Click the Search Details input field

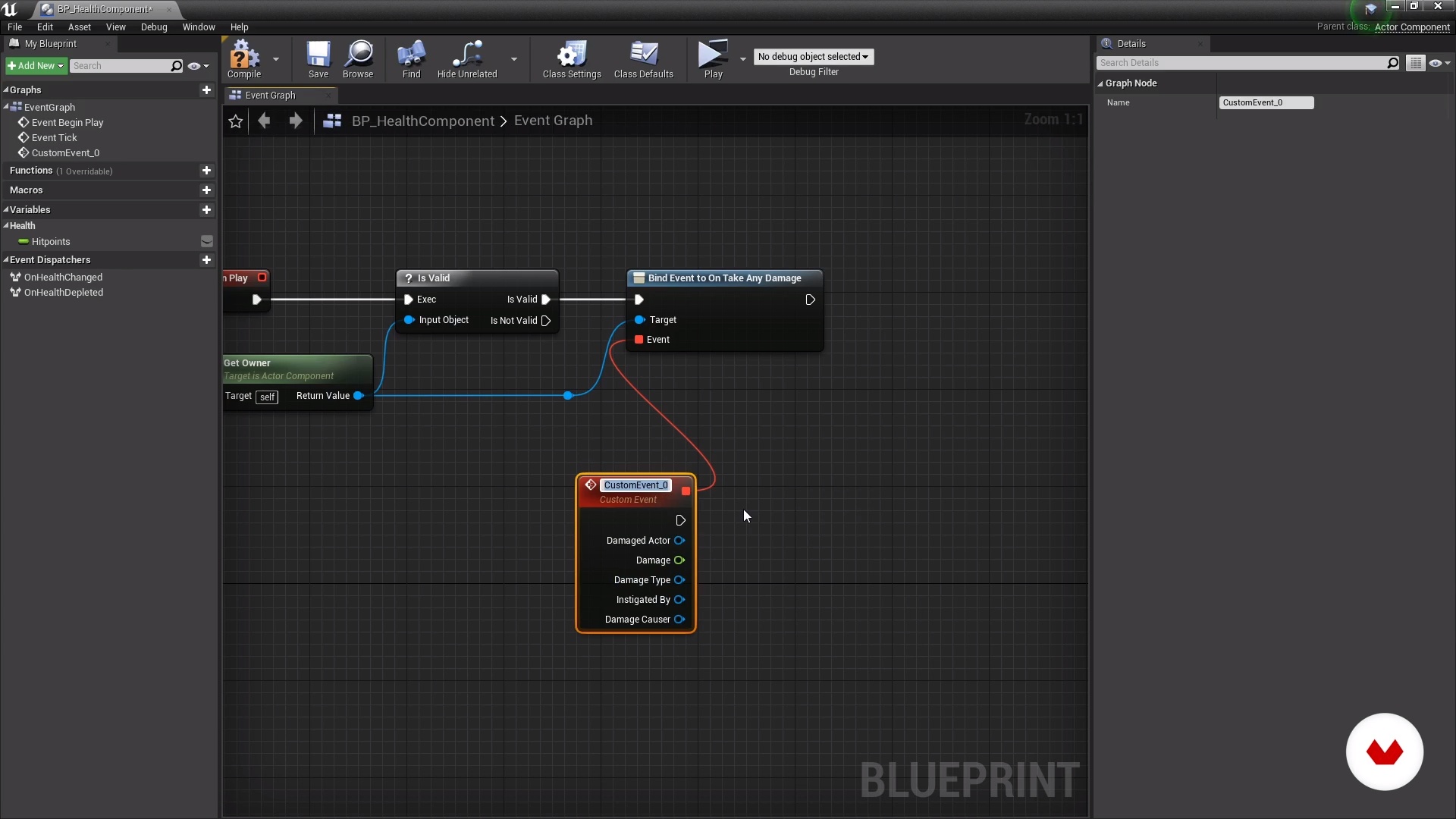tap(1241, 63)
